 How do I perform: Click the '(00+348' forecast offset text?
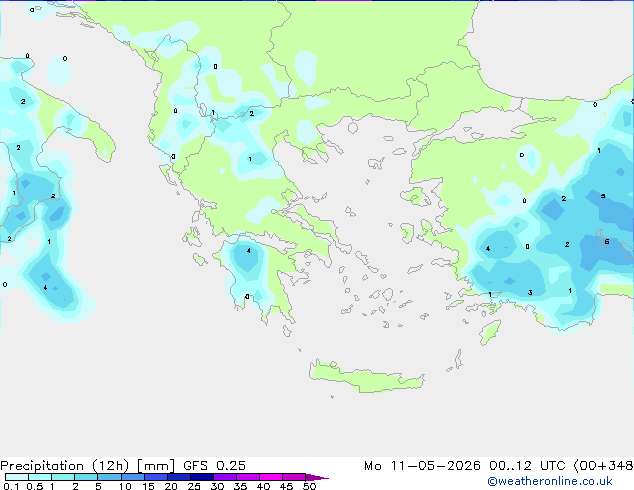pos(603,466)
